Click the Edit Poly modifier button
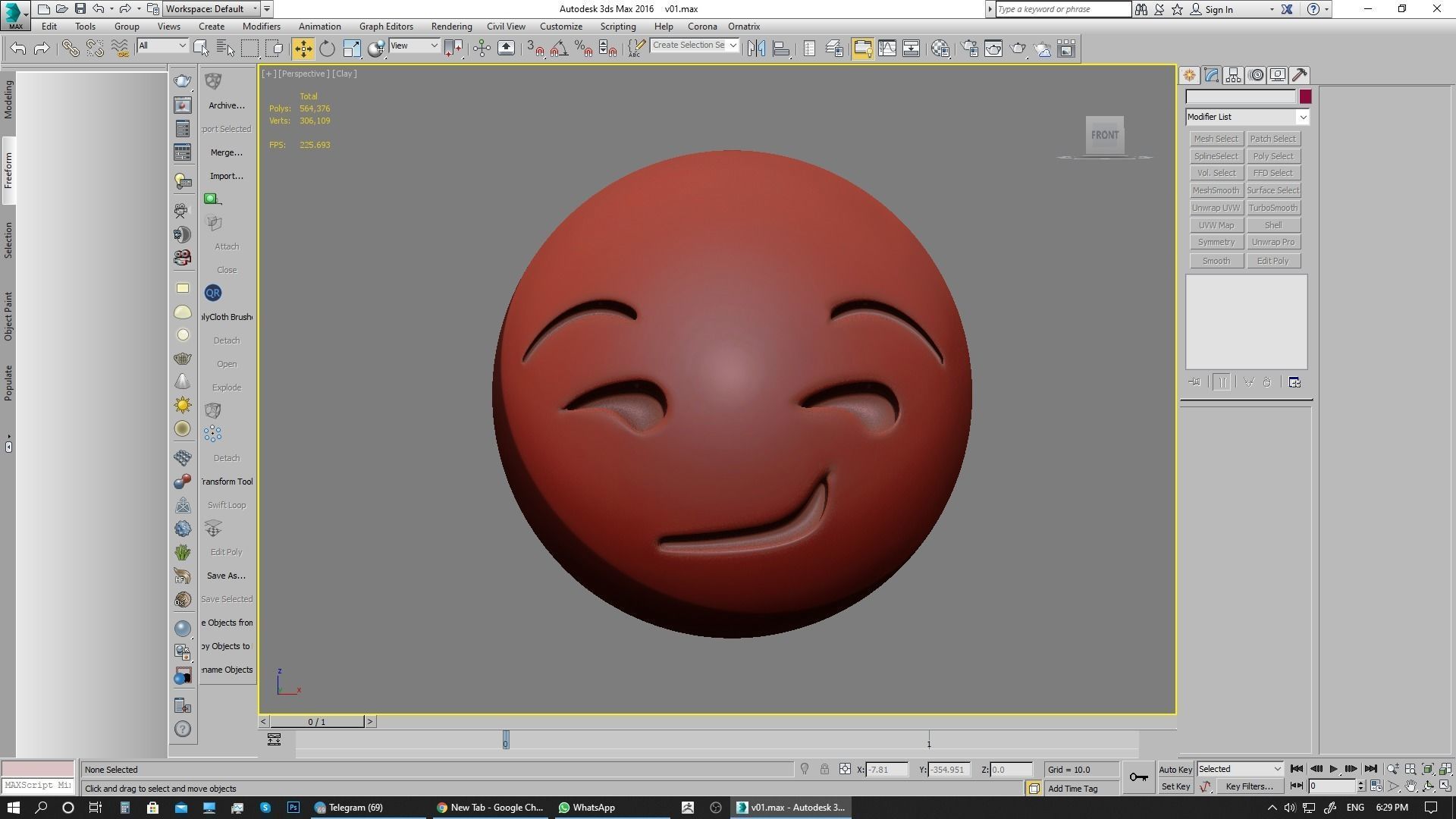The height and width of the screenshot is (819, 1456). [x=1273, y=261]
